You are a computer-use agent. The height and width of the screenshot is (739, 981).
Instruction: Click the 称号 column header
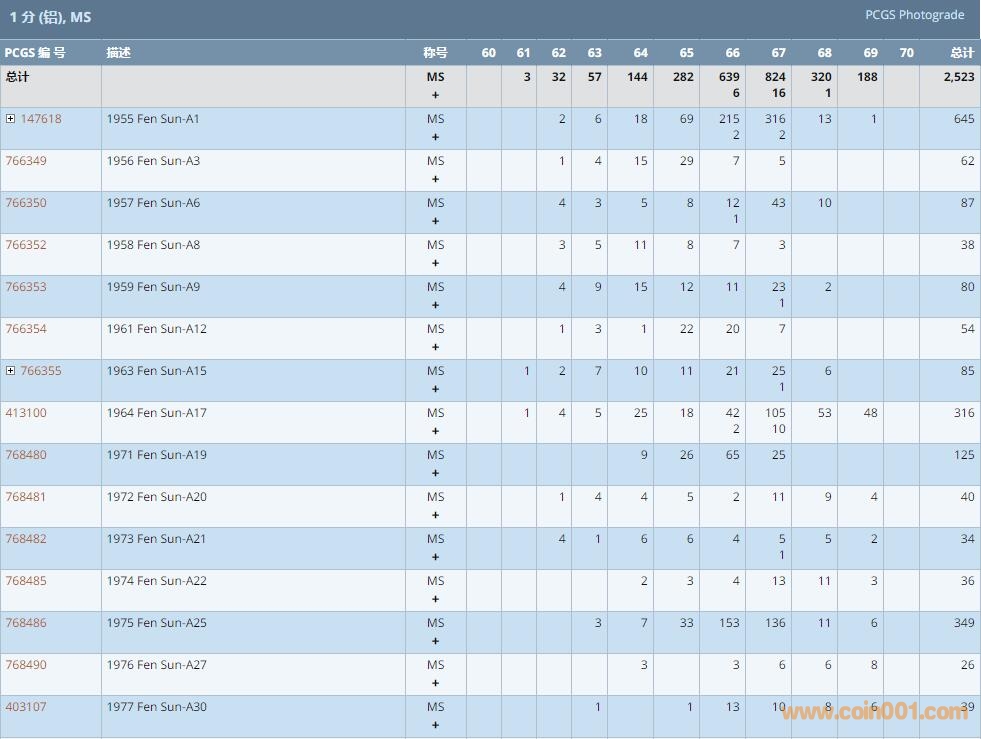click(x=435, y=53)
